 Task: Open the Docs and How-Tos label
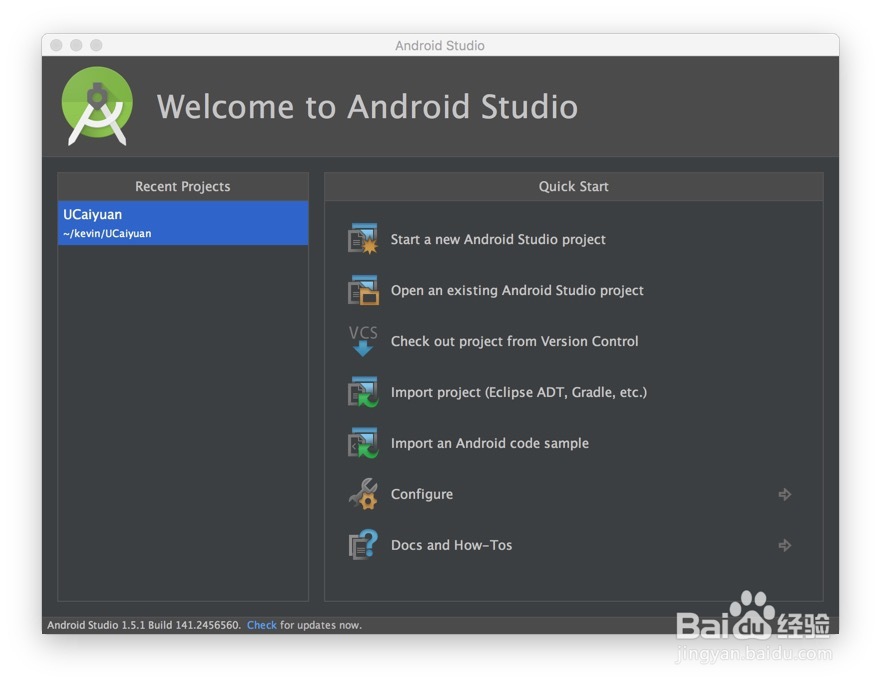coord(451,545)
